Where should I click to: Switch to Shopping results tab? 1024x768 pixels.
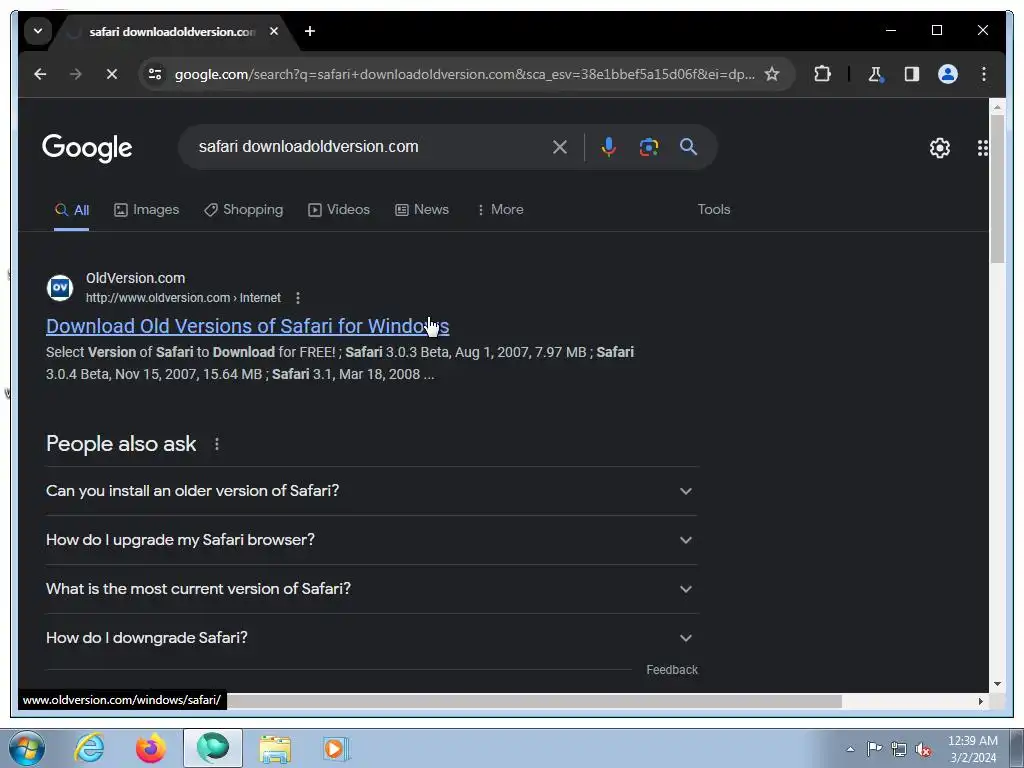pyautogui.click(x=244, y=210)
